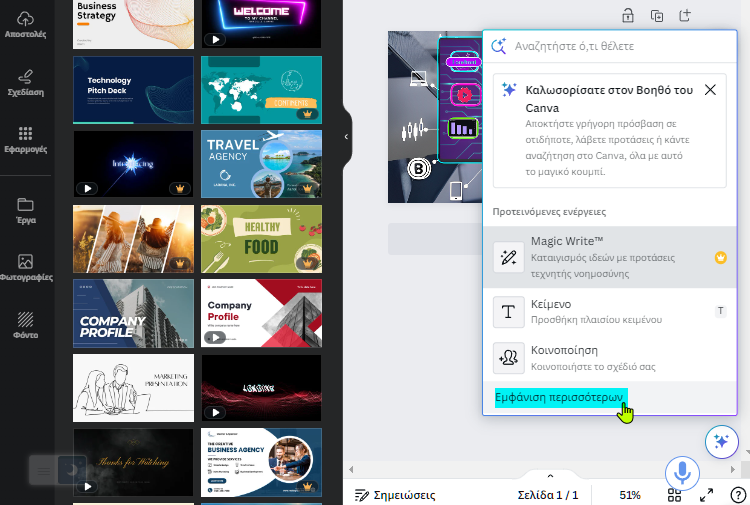Image resolution: width=750 pixels, height=505 pixels.
Task: Expand the page thumbnails chevron
Action: pyautogui.click(x=550, y=476)
